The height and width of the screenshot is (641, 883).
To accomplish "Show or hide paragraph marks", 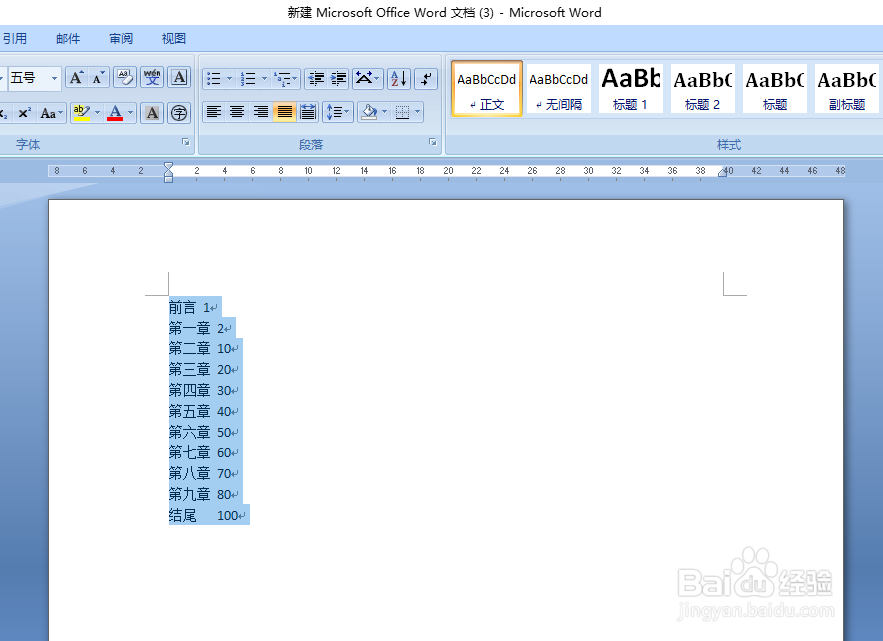I will (x=426, y=78).
